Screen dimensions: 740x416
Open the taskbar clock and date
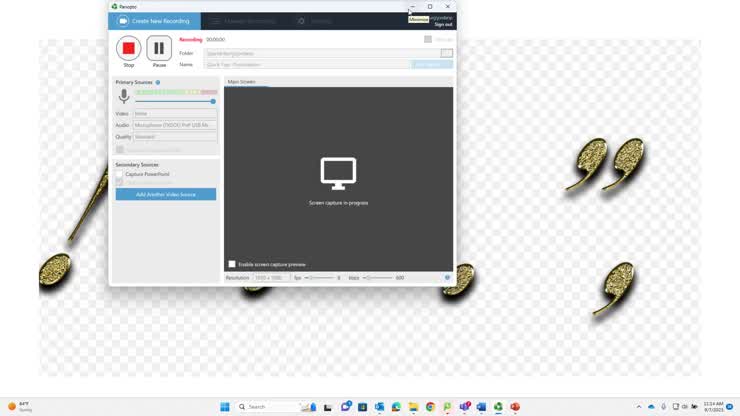click(x=713, y=407)
